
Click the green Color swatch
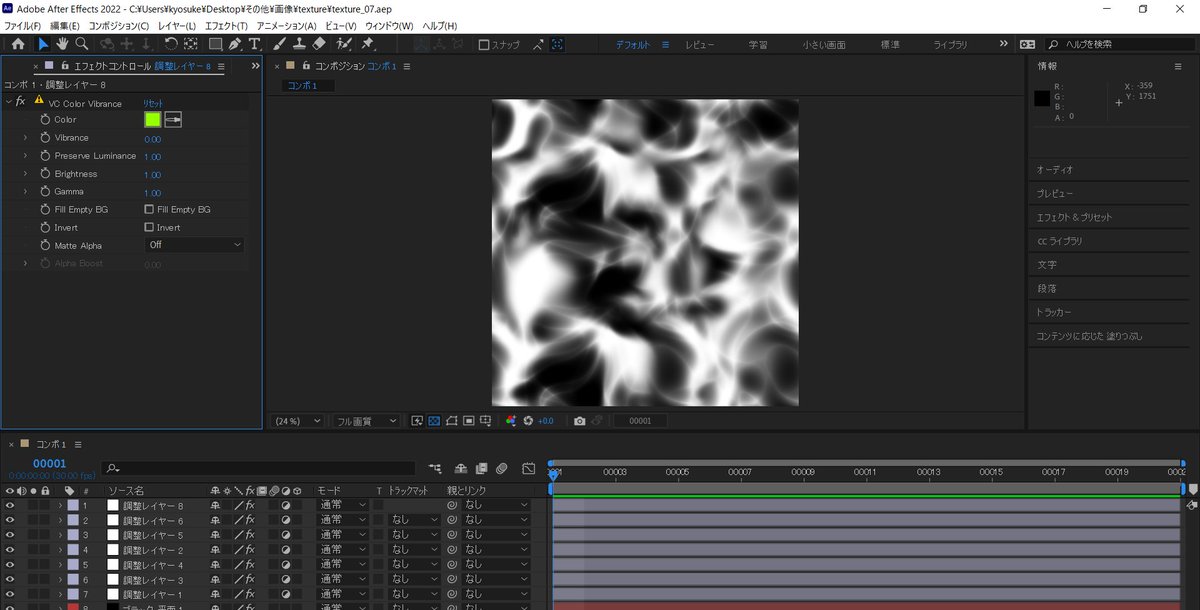pyautogui.click(x=152, y=119)
